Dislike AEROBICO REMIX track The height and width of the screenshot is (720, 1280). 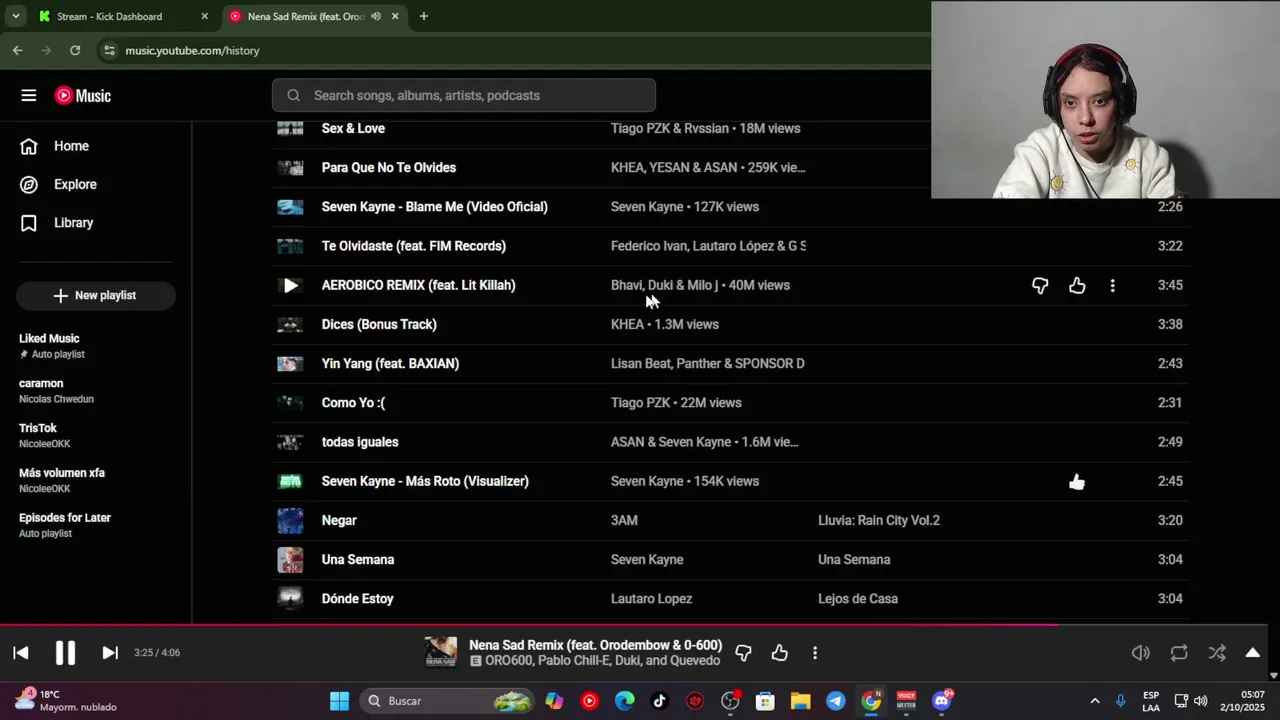[1040, 285]
